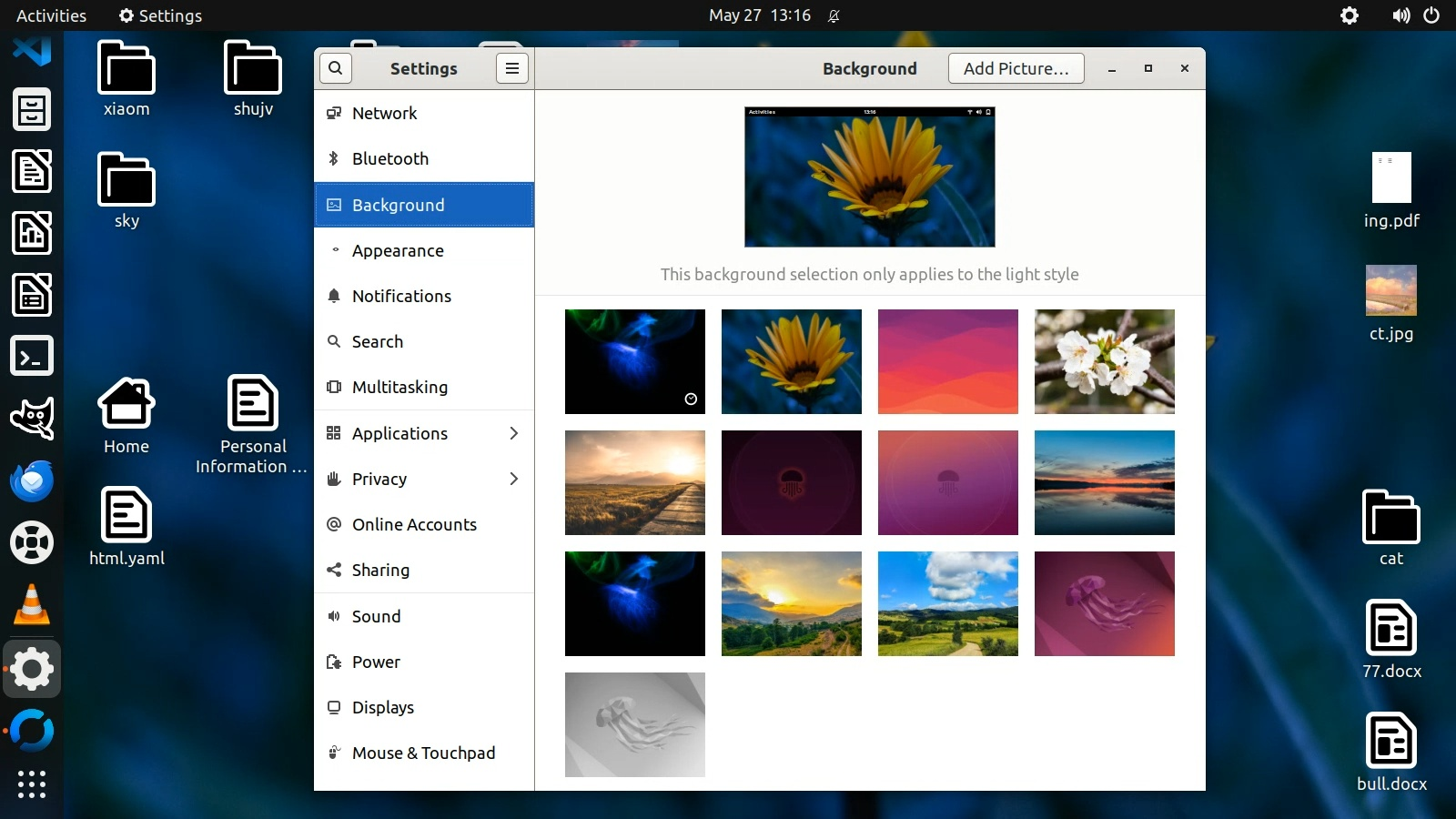Viewport: 1456px width, 819px height.
Task: Open Terminal from the dock
Action: point(32,357)
